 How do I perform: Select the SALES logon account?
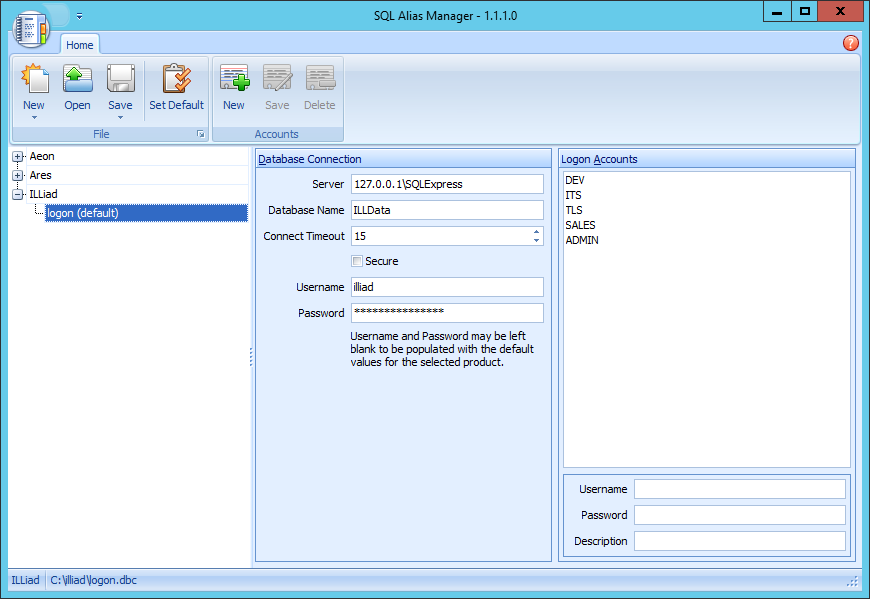[580, 225]
